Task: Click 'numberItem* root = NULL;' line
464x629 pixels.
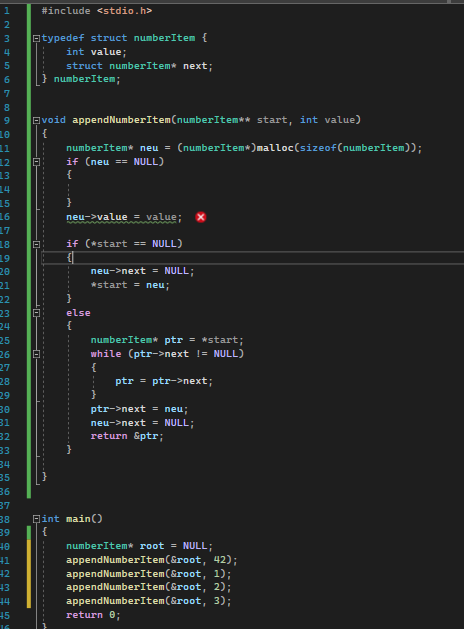Action: 139,546
